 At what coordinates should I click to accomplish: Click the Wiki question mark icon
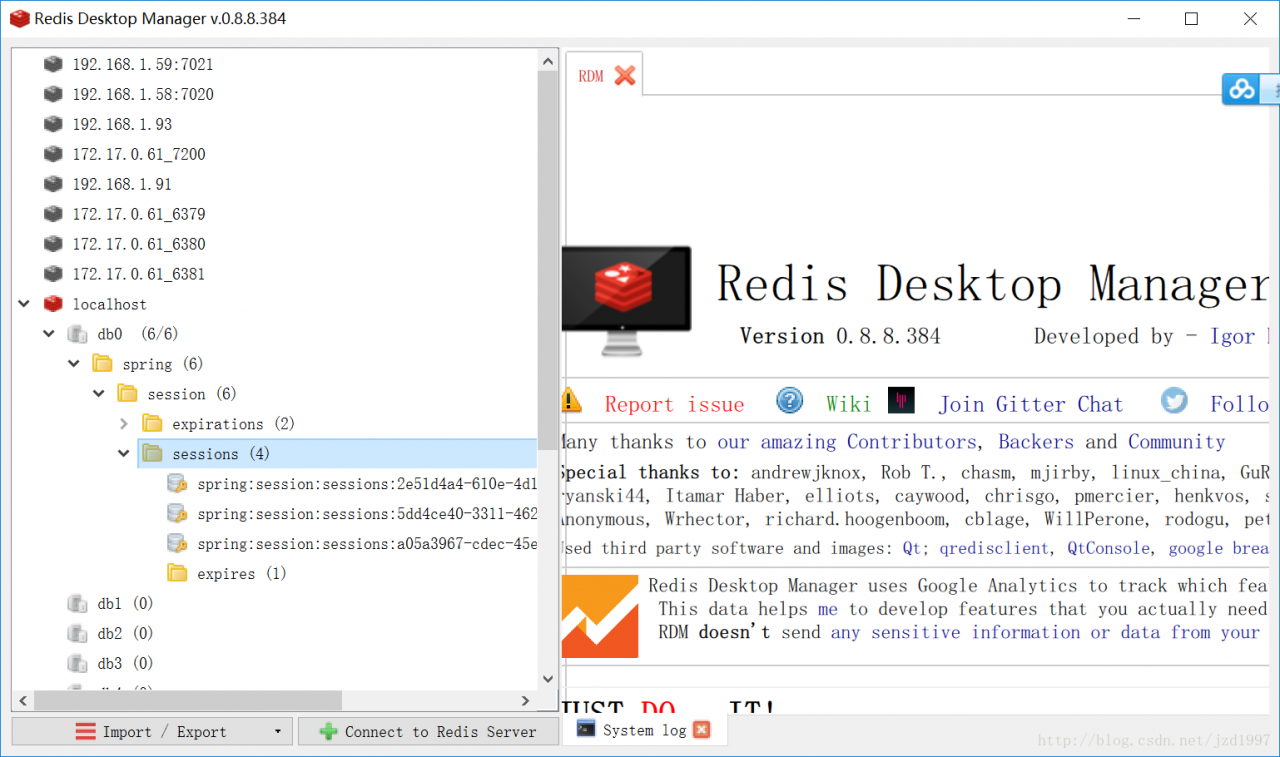790,401
